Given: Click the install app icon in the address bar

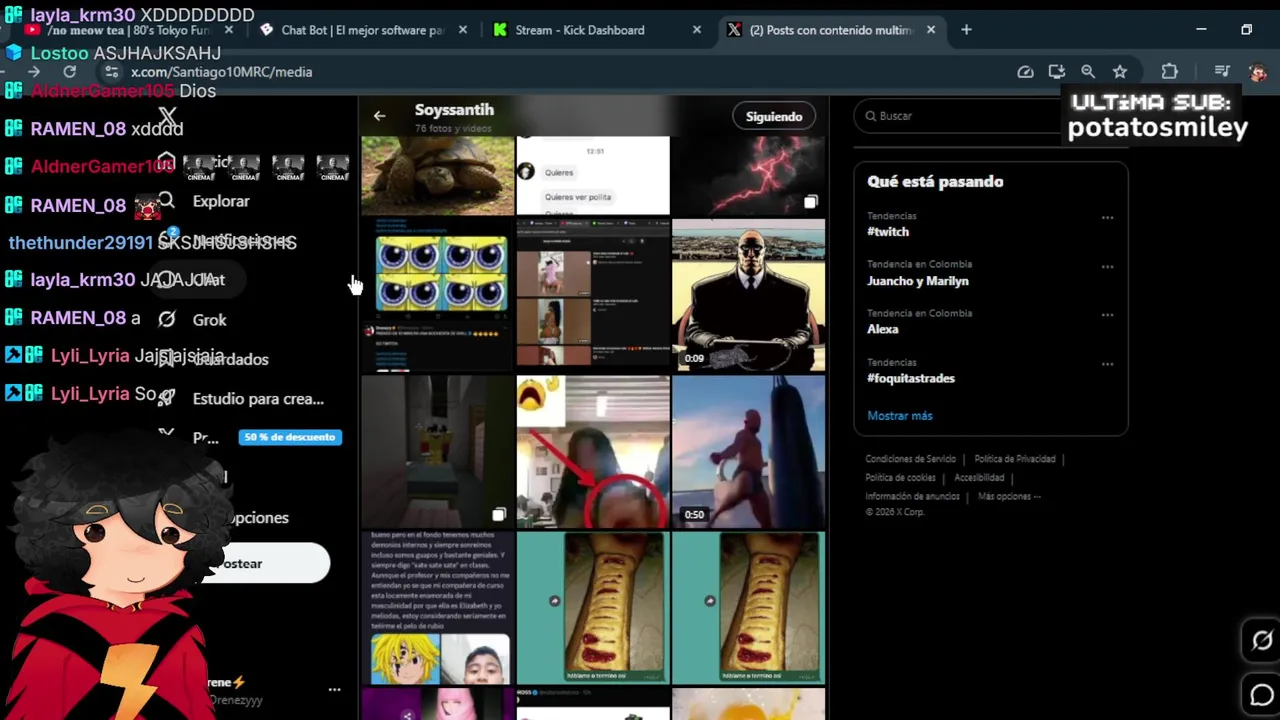Looking at the screenshot, I should (1056, 72).
